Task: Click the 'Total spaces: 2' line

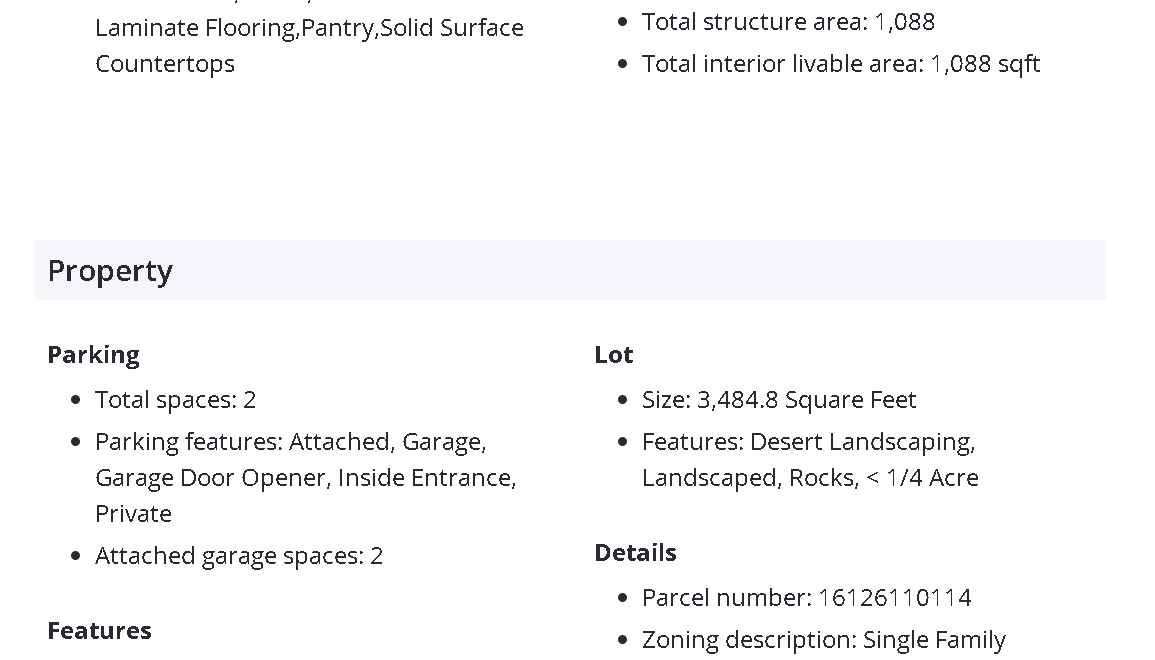Action: pos(175,400)
